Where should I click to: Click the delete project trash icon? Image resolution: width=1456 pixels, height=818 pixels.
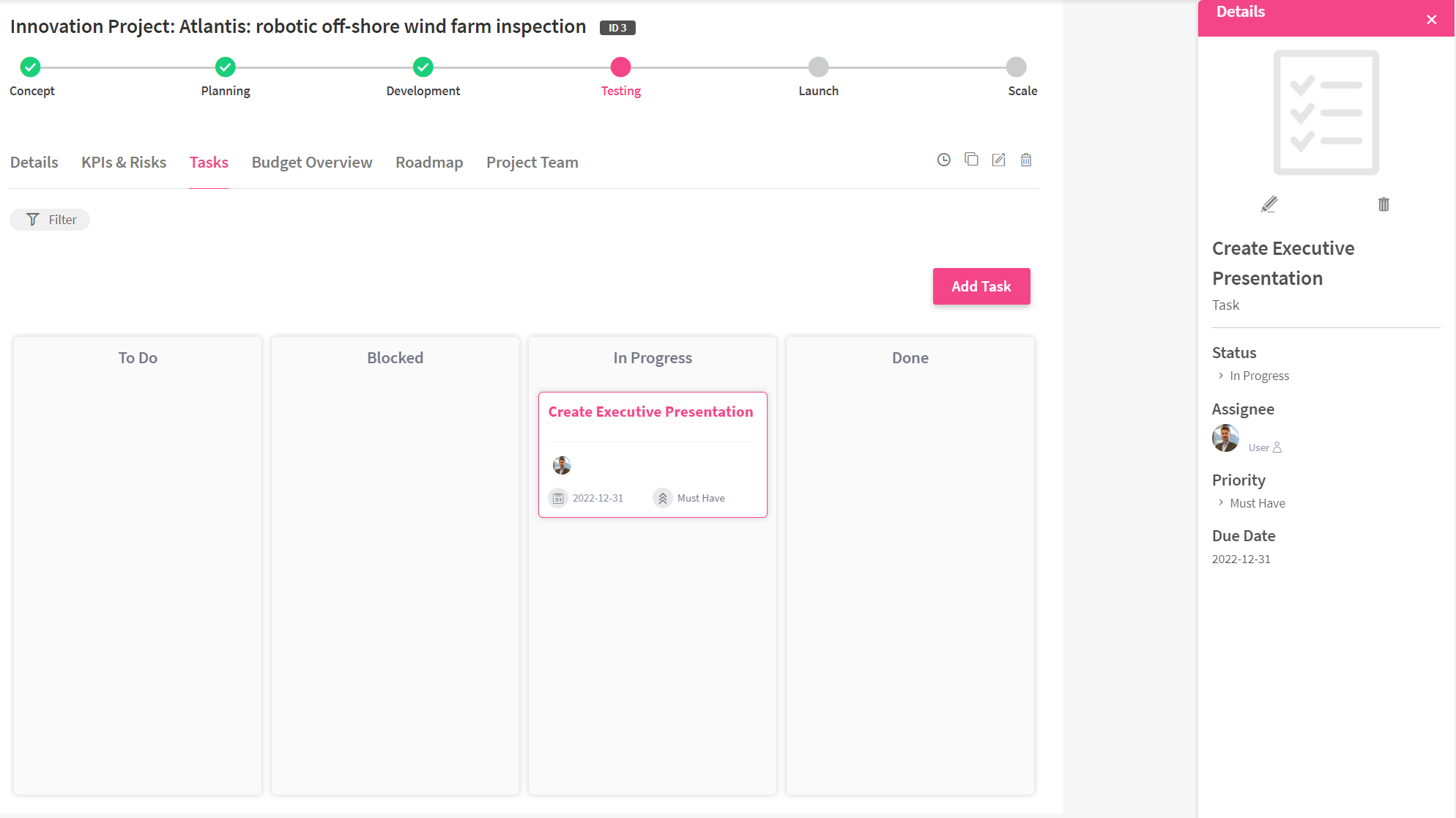coord(1026,160)
